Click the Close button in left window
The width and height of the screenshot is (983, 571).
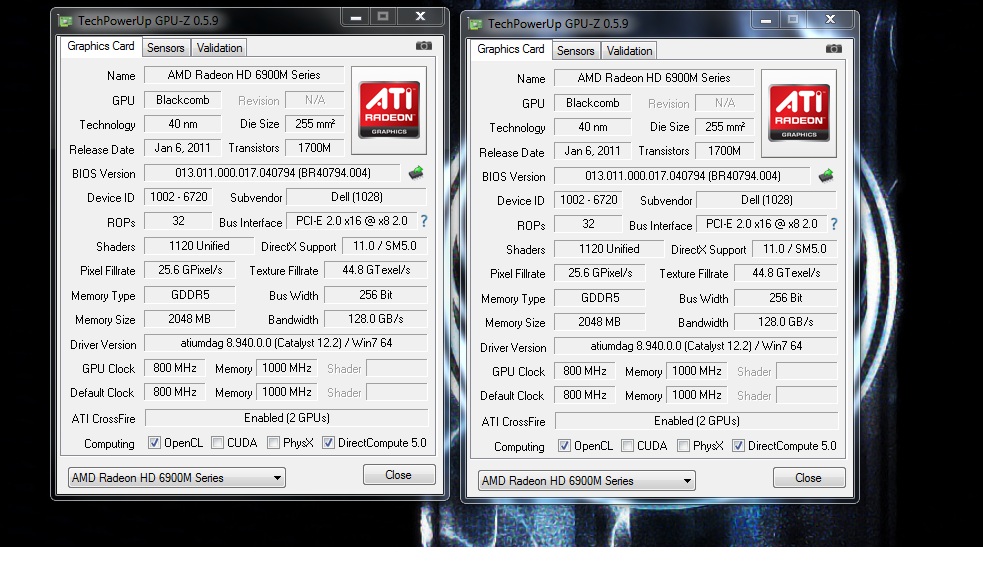(399, 474)
